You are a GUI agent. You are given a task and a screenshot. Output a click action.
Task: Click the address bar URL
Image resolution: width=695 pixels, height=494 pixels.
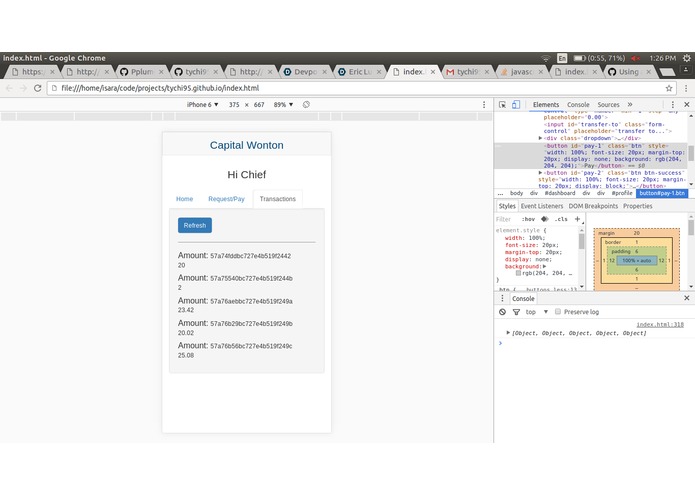pyautogui.click(x=160, y=88)
